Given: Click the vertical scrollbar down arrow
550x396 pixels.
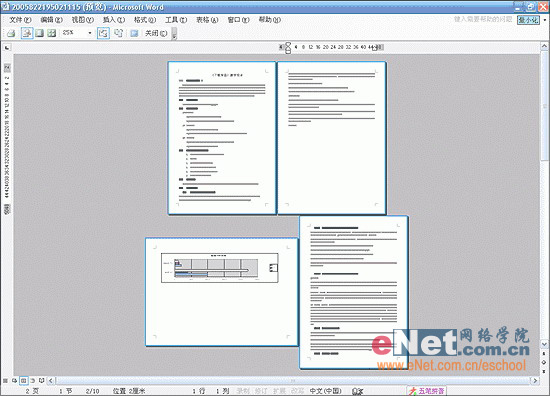Looking at the screenshot, I should (x=544, y=344).
